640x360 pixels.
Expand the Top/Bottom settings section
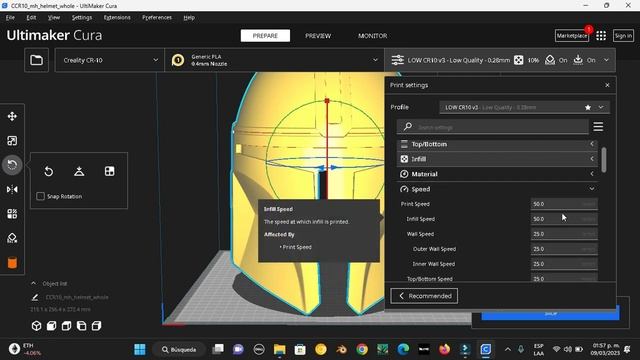click(497, 144)
